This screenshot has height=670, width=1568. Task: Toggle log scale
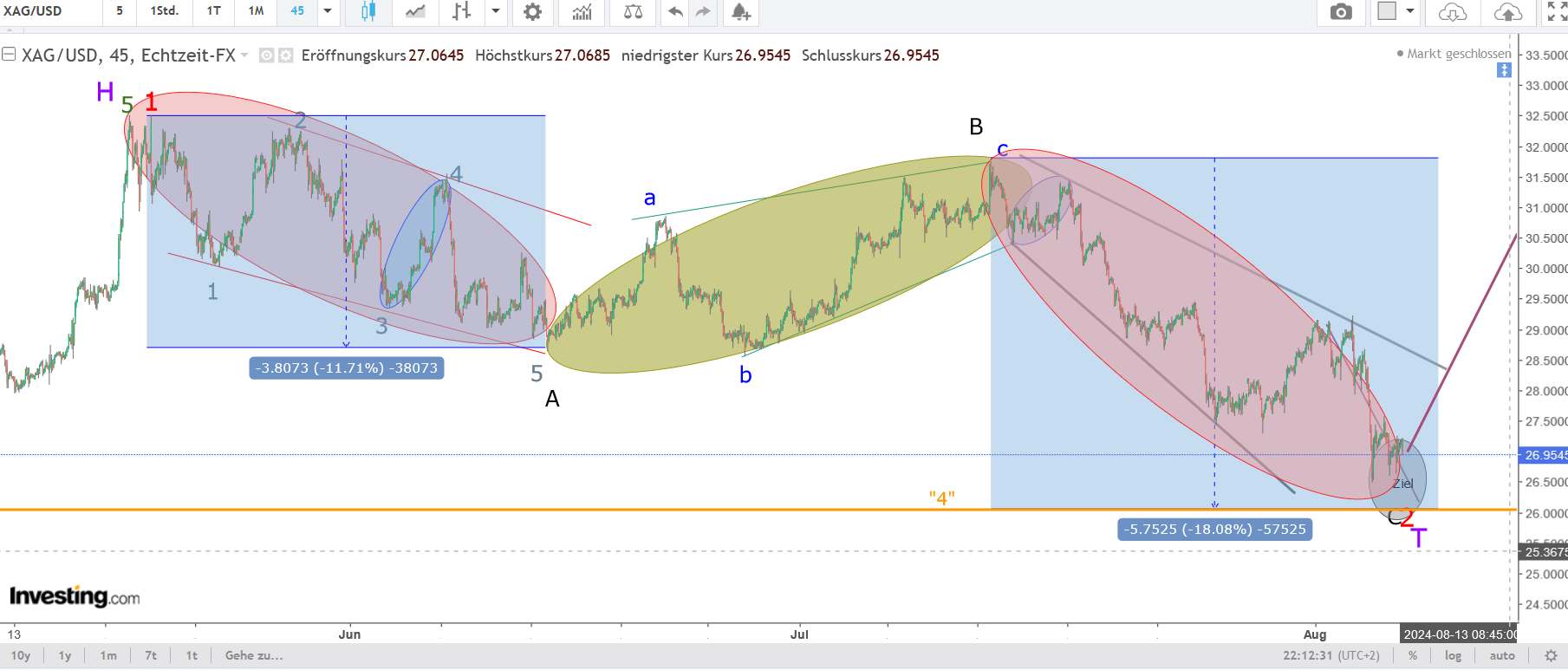pyautogui.click(x=1454, y=655)
